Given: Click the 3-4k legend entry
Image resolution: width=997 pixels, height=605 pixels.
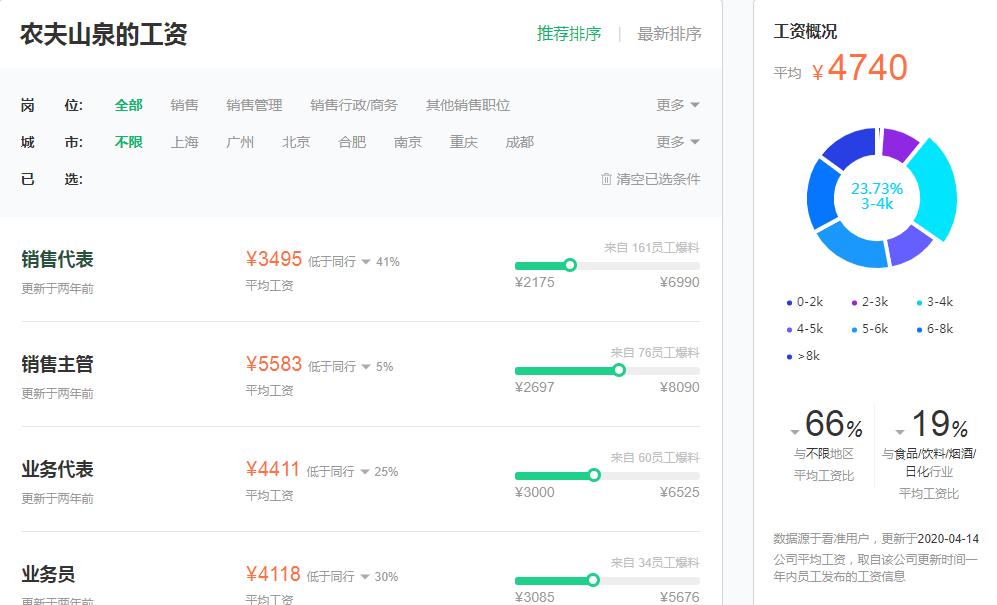Looking at the screenshot, I should point(935,302).
